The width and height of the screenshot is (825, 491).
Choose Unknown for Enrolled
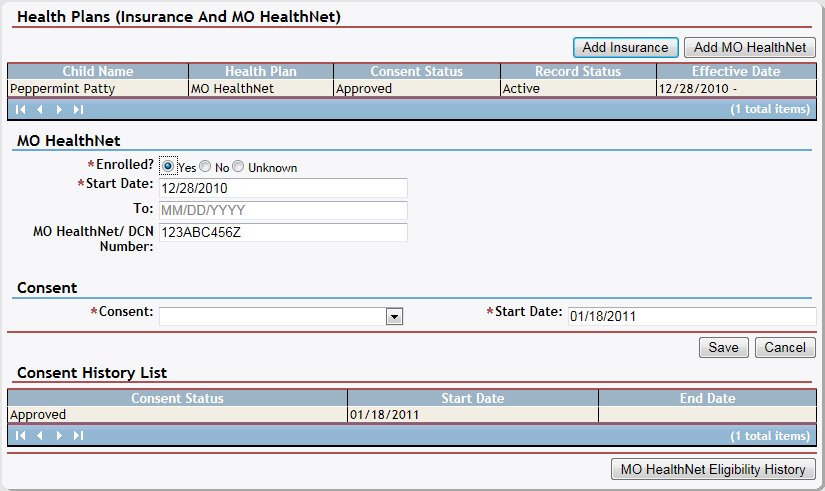(239, 167)
